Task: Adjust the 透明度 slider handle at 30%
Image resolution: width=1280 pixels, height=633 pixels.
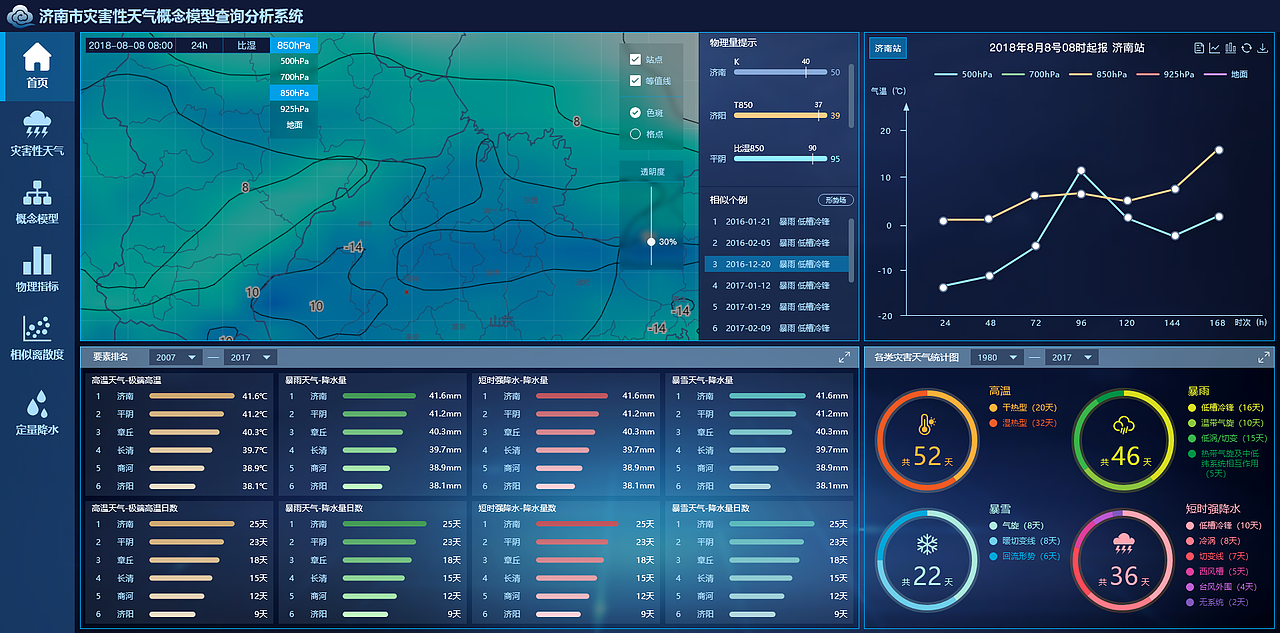Action: [x=651, y=241]
